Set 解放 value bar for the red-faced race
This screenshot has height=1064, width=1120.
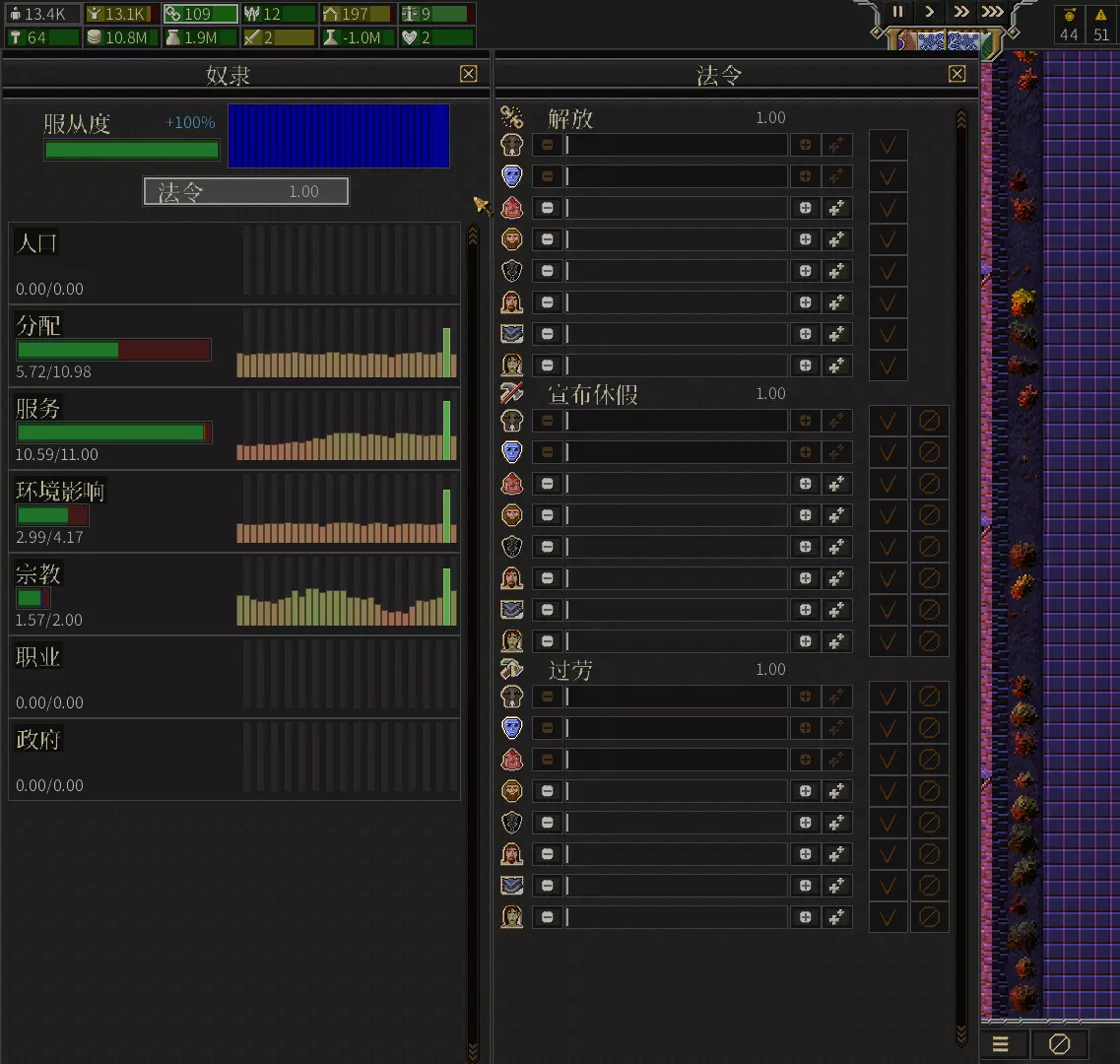point(677,208)
